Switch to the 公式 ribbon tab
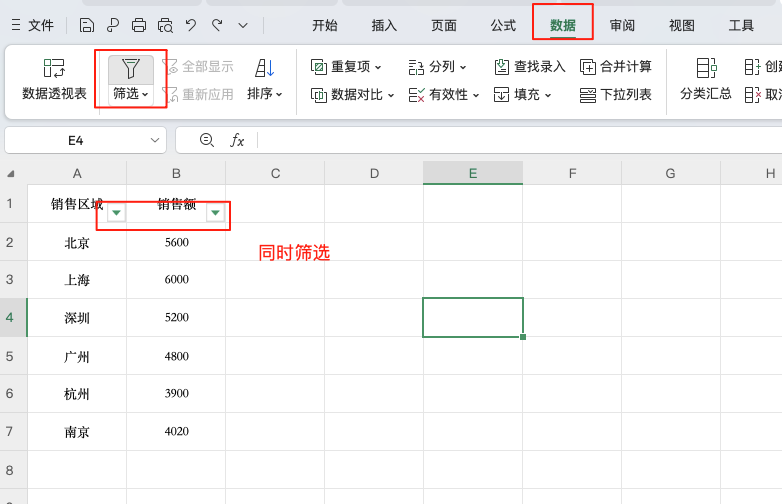The image size is (782, 504). coord(503,25)
